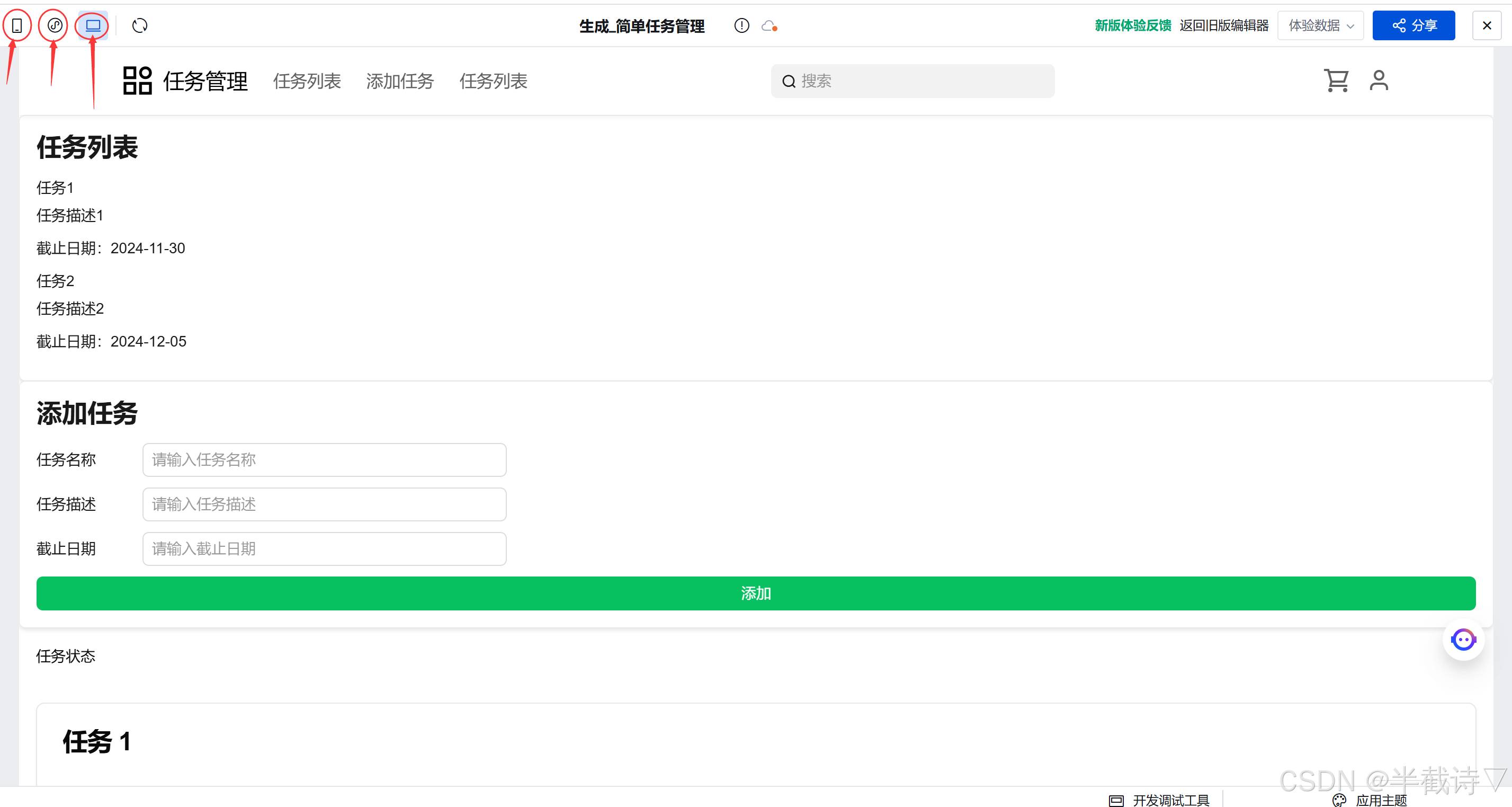The width and height of the screenshot is (1512, 807).
Task: Click the search magnifier icon
Action: [x=789, y=82]
